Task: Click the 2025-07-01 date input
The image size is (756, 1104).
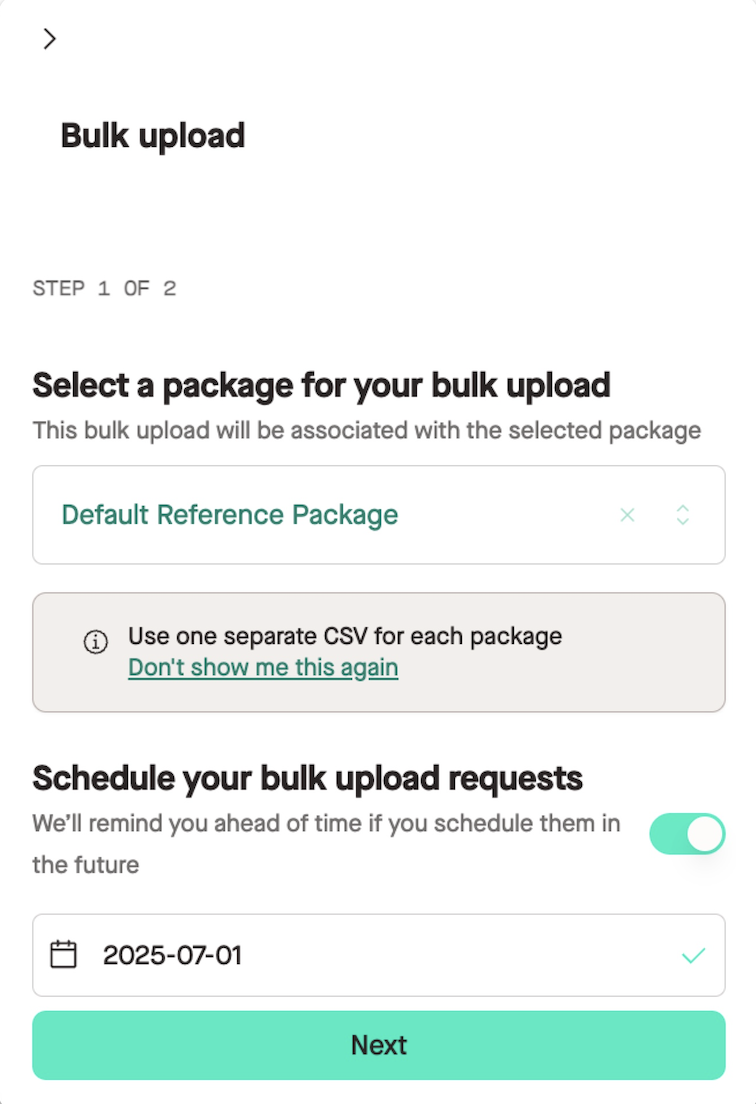Action: click(379, 955)
